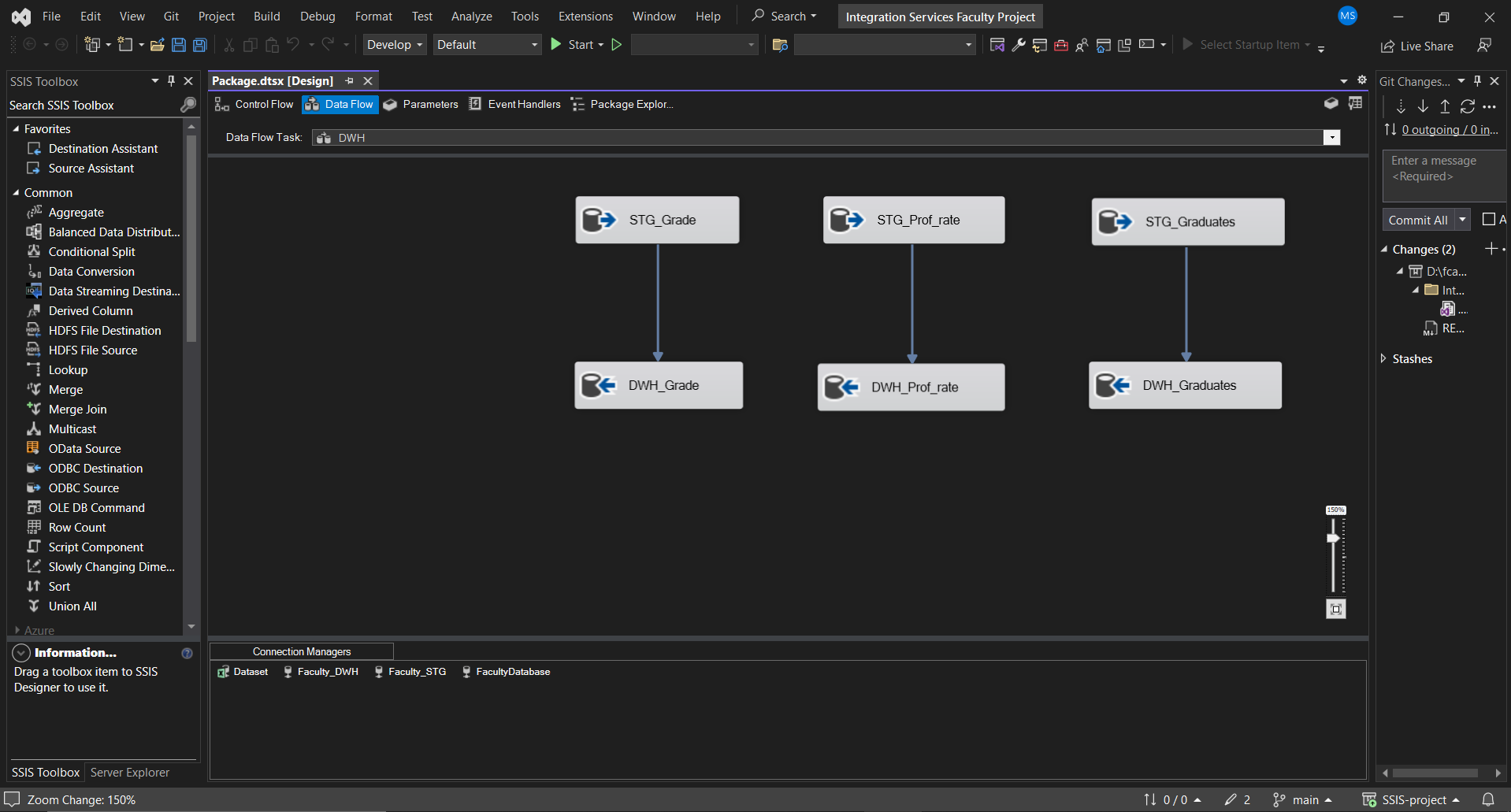Click the commit message input field
The height and width of the screenshot is (812, 1511).
[1442, 176]
